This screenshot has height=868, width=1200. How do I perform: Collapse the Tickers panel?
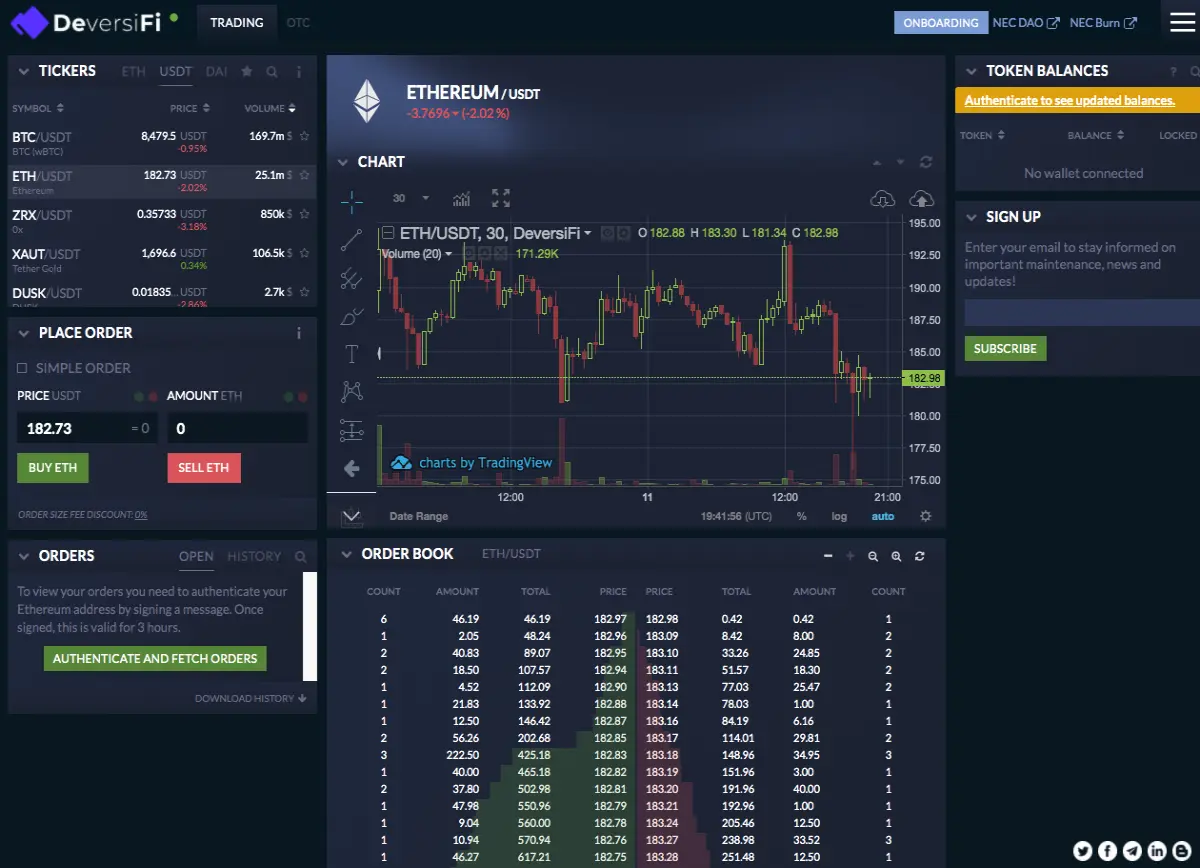(x=24, y=71)
